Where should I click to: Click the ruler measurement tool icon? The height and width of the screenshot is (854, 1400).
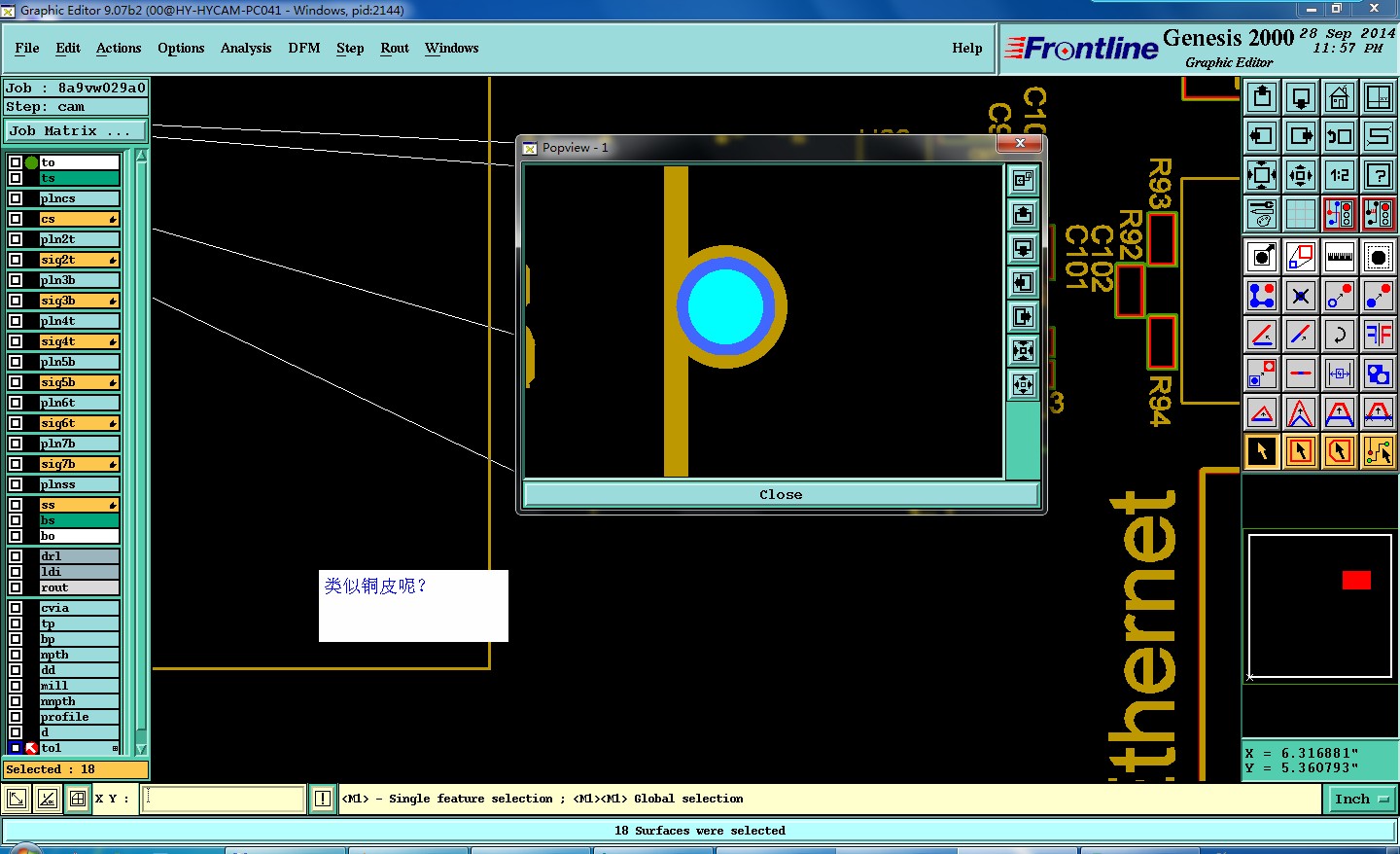pyautogui.click(x=1340, y=257)
